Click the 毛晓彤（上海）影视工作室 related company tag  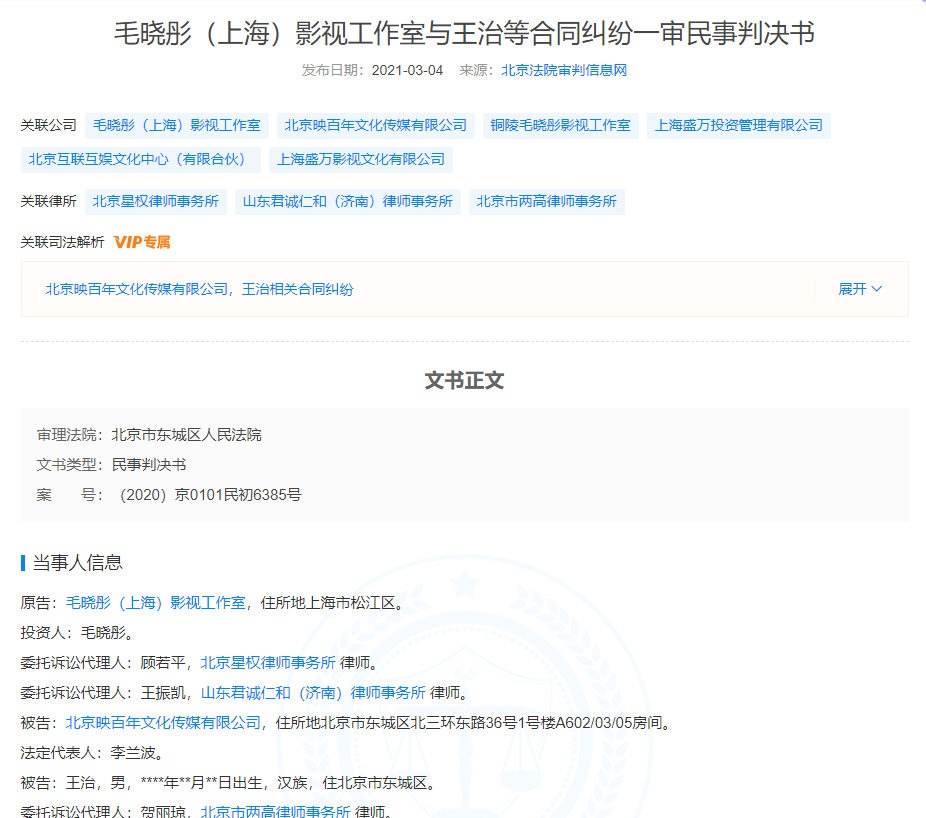pos(177,125)
